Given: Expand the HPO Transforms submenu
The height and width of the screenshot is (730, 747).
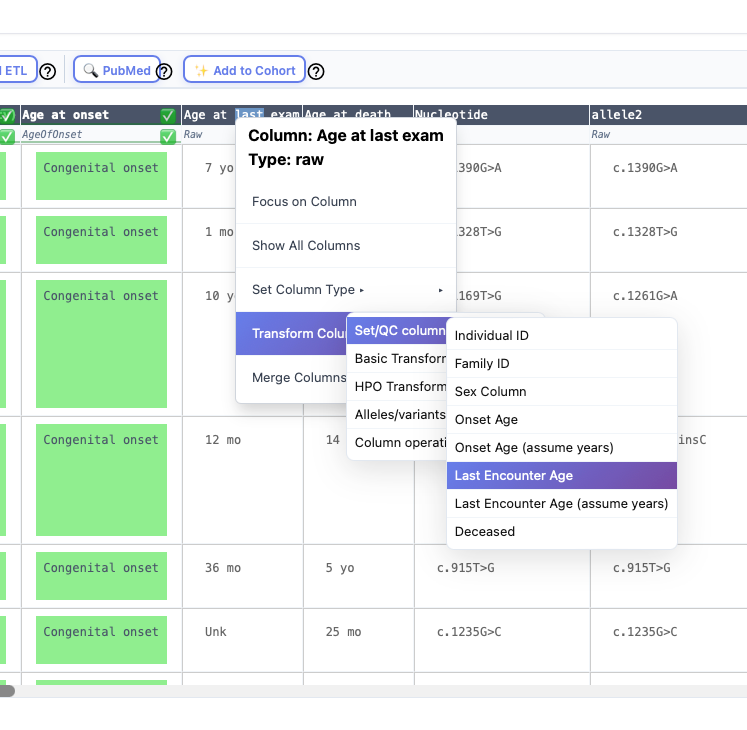Looking at the screenshot, I should [x=400, y=387].
